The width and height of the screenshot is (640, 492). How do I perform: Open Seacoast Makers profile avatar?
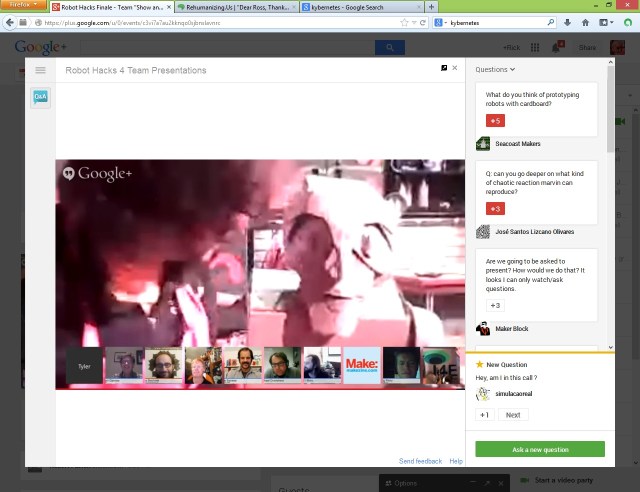tap(483, 143)
